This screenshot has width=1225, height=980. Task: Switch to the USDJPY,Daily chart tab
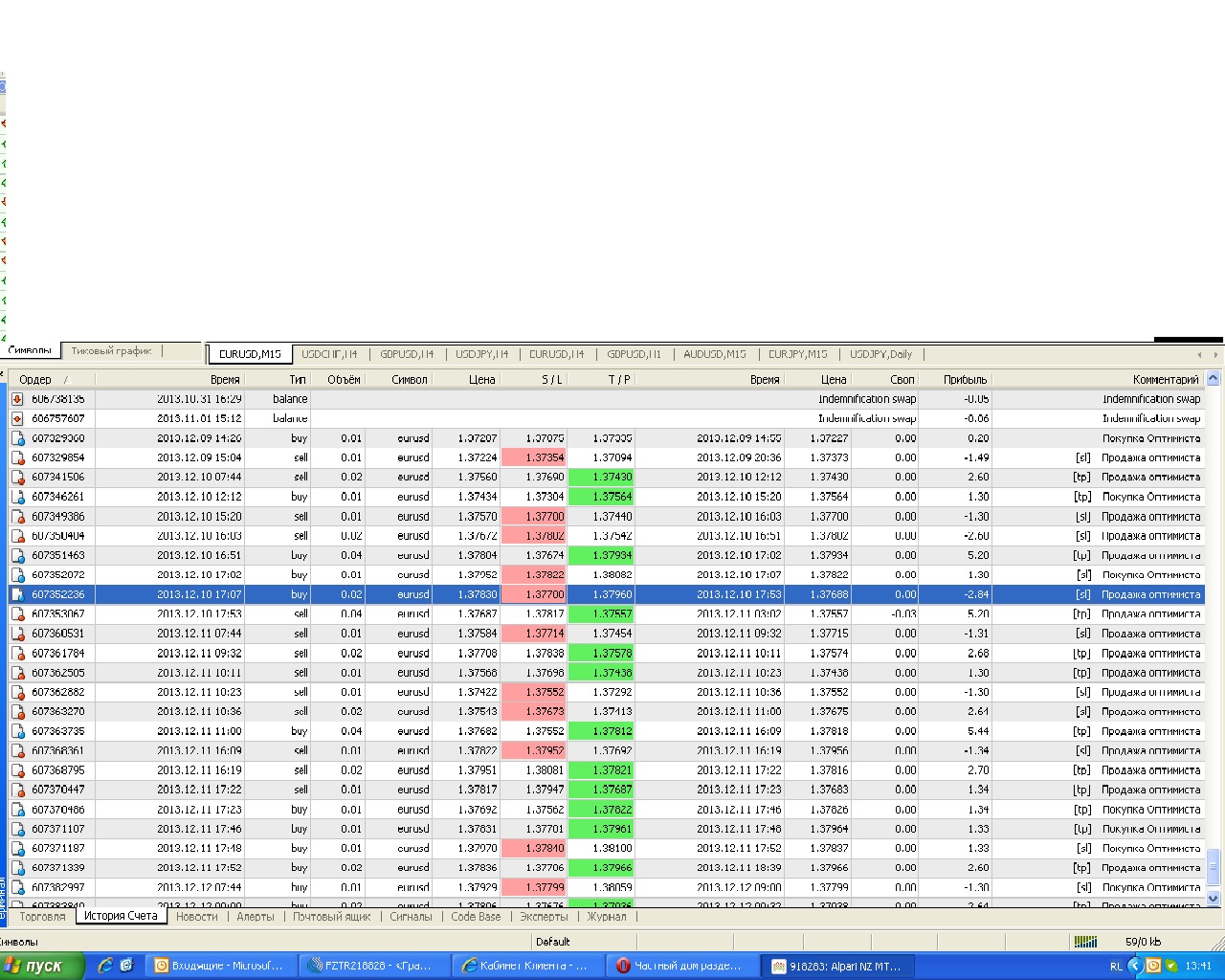[x=881, y=354]
